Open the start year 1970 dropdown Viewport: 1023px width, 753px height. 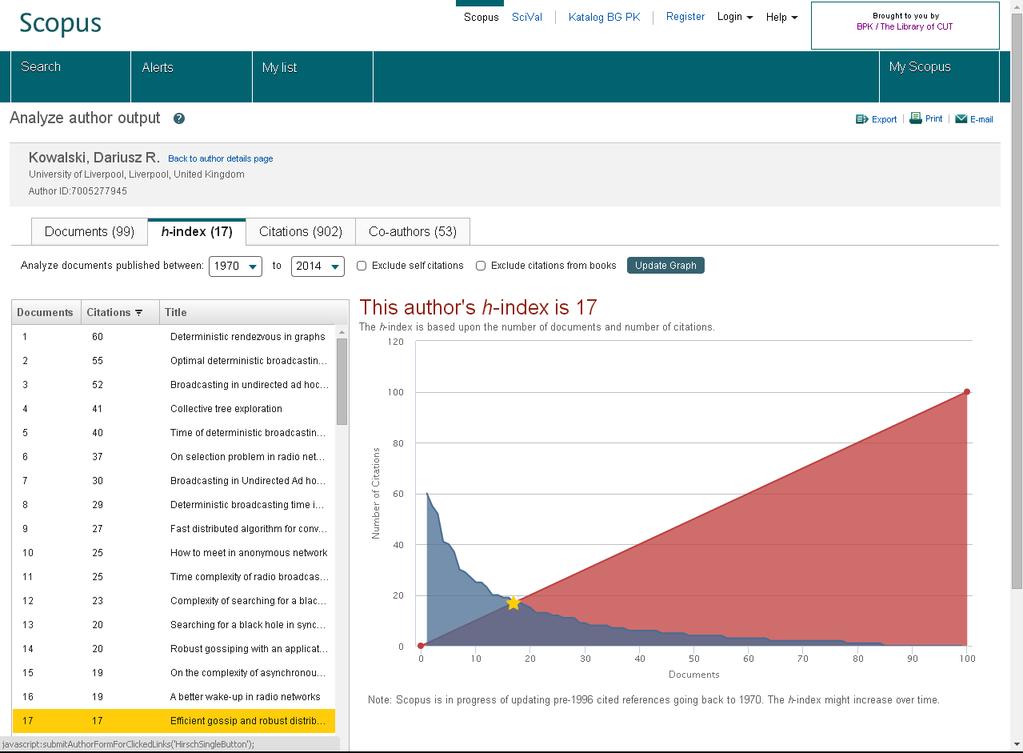(236, 266)
